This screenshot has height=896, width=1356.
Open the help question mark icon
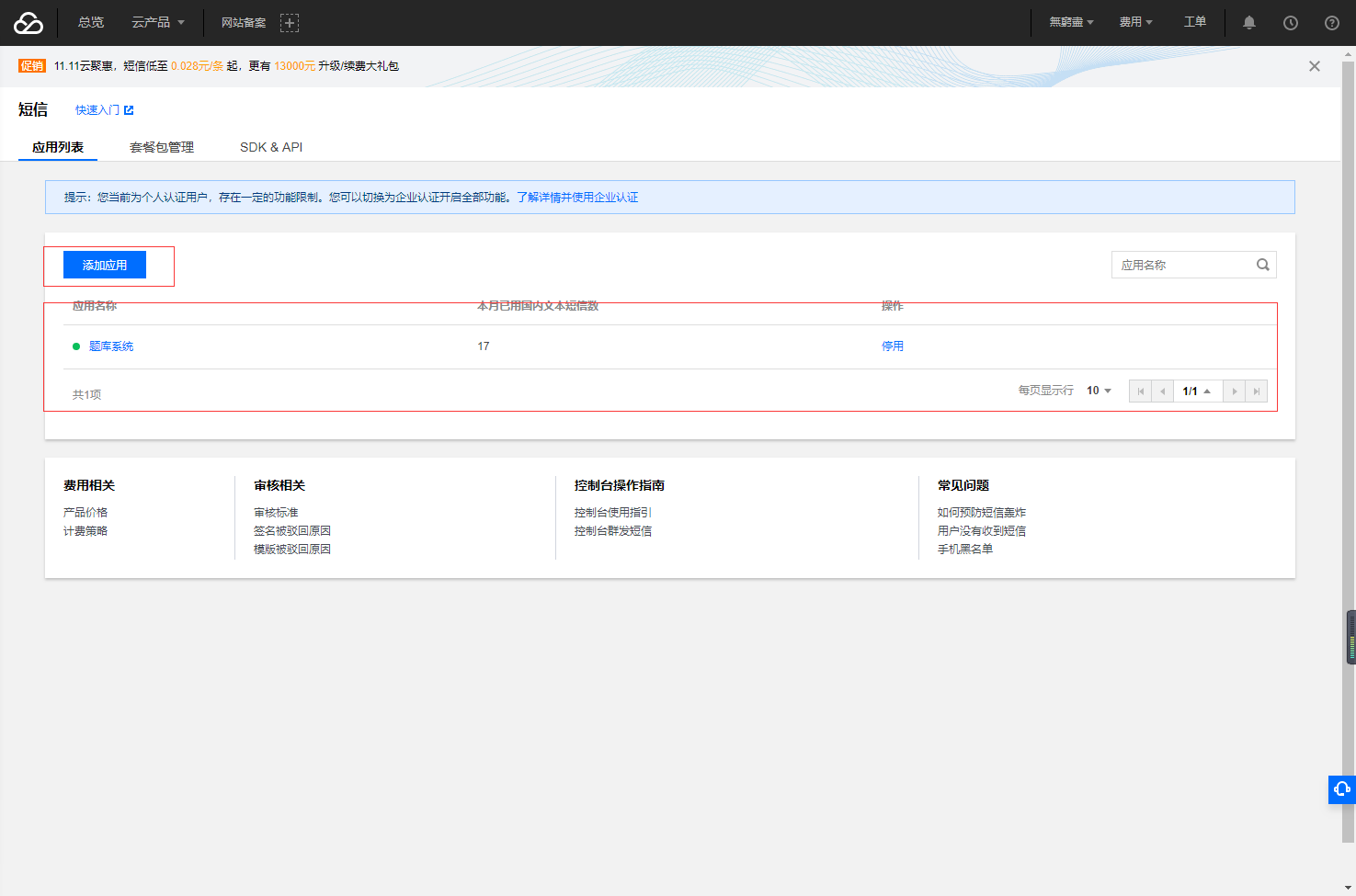pyautogui.click(x=1332, y=23)
